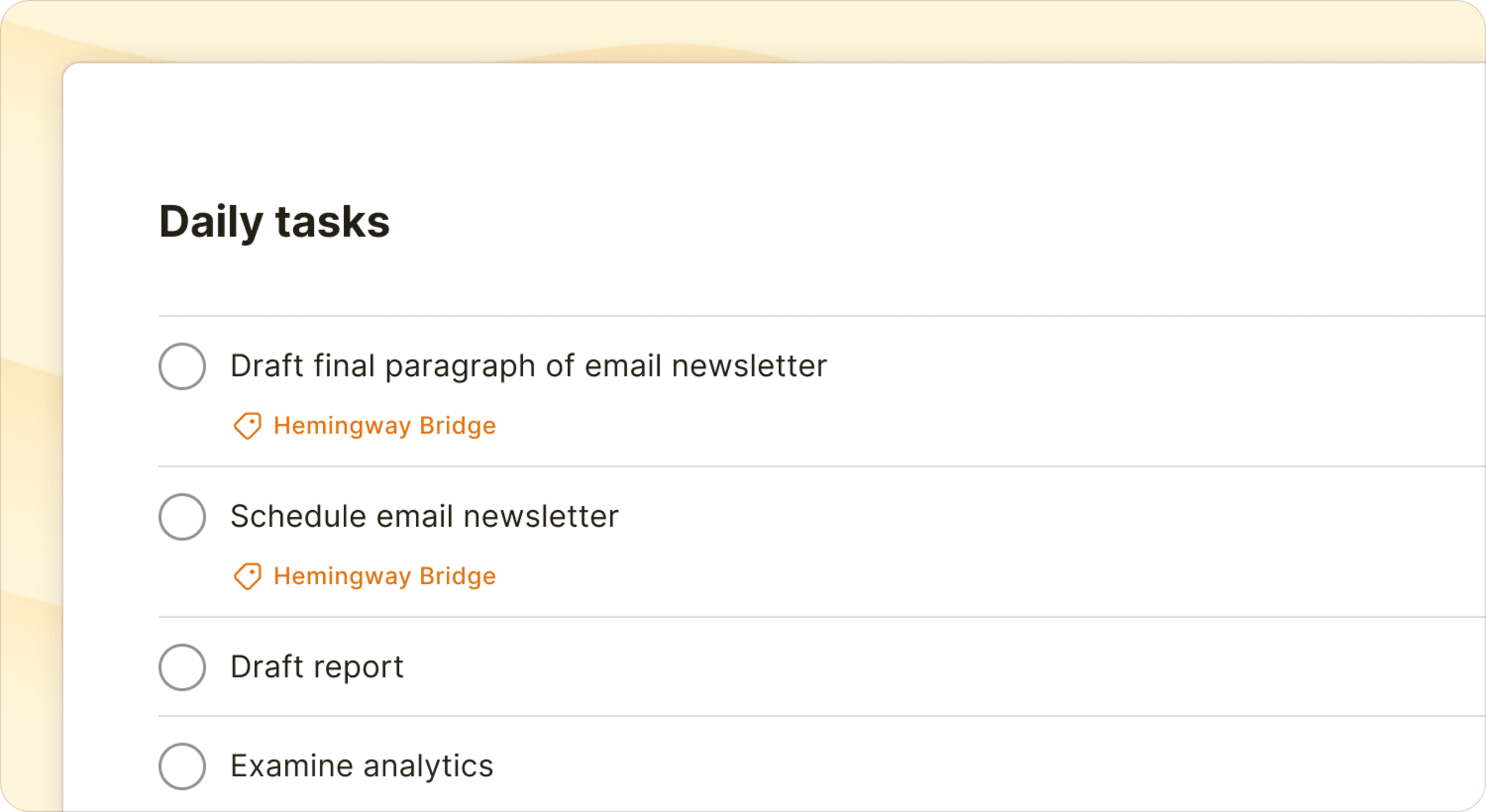Screen dimensions: 1486x812
Task: Open the Hemingway Bridge tag under the first task
Action: click(x=384, y=426)
